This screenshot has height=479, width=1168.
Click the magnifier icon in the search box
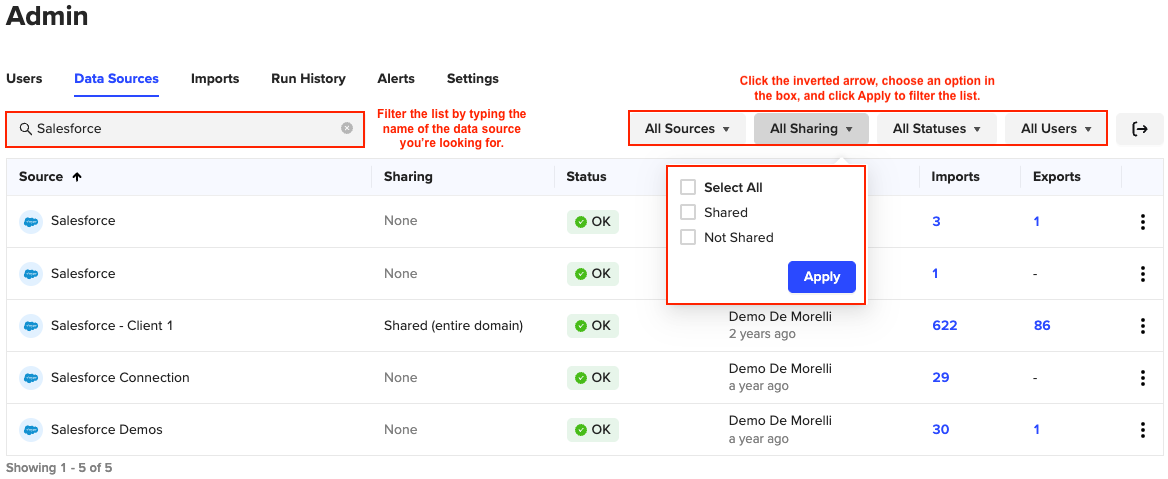[25, 129]
